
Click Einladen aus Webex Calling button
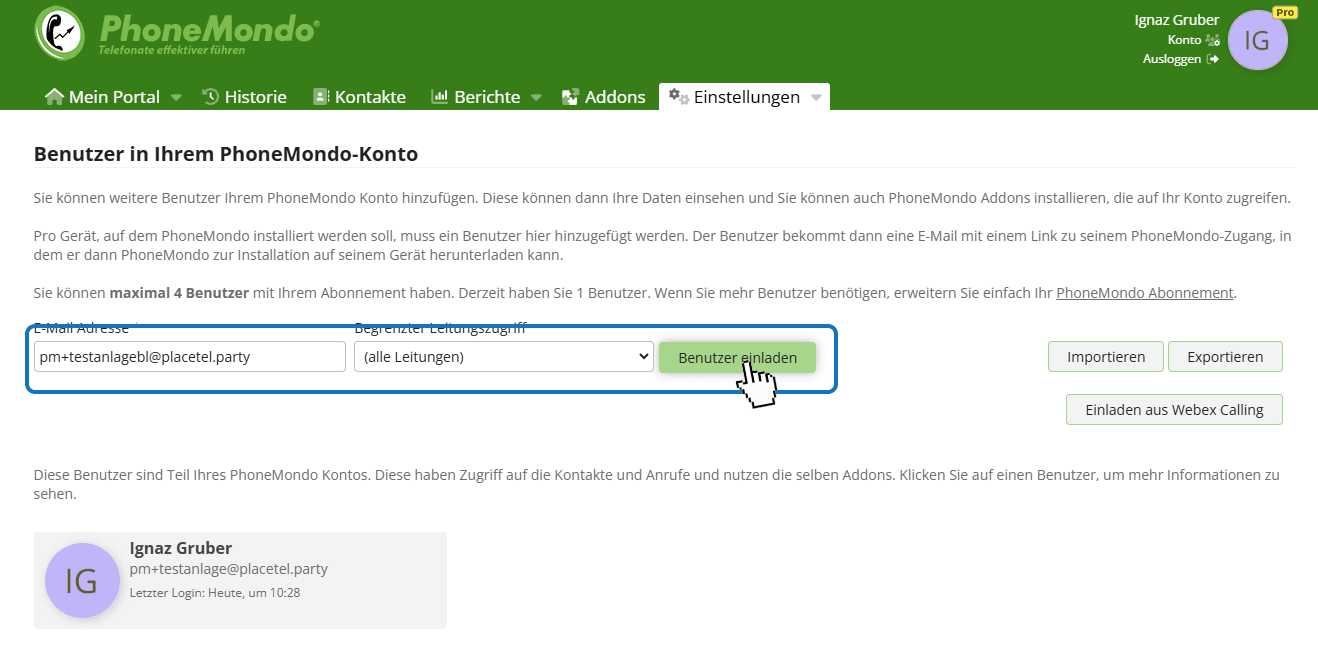[x=1174, y=410]
